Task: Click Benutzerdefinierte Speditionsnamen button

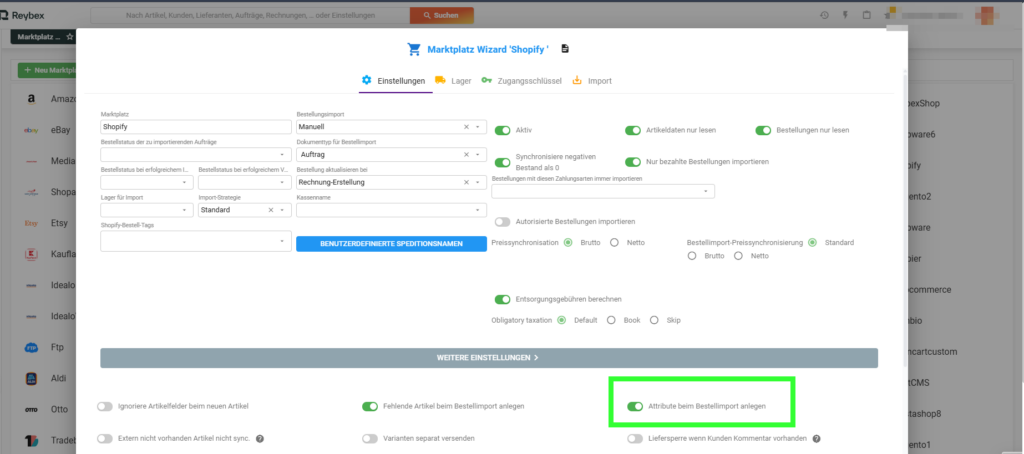Action: coord(391,244)
